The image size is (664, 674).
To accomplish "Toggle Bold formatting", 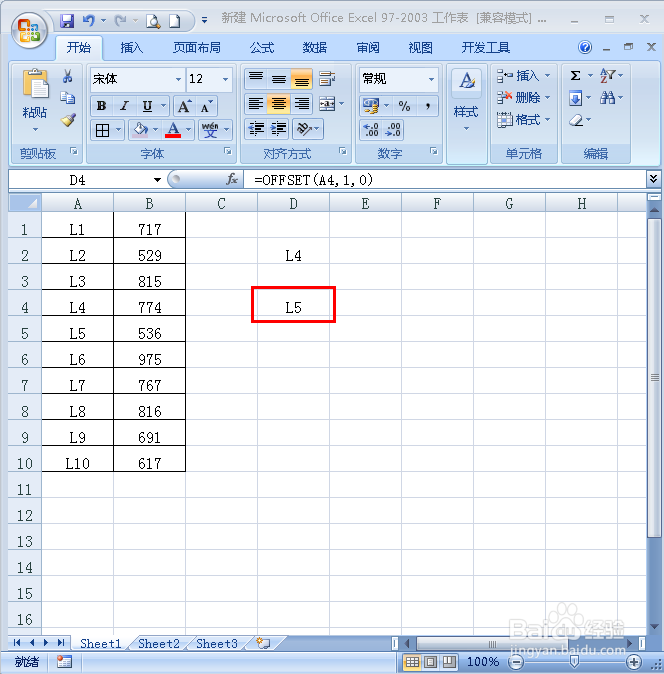I will point(101,106).
